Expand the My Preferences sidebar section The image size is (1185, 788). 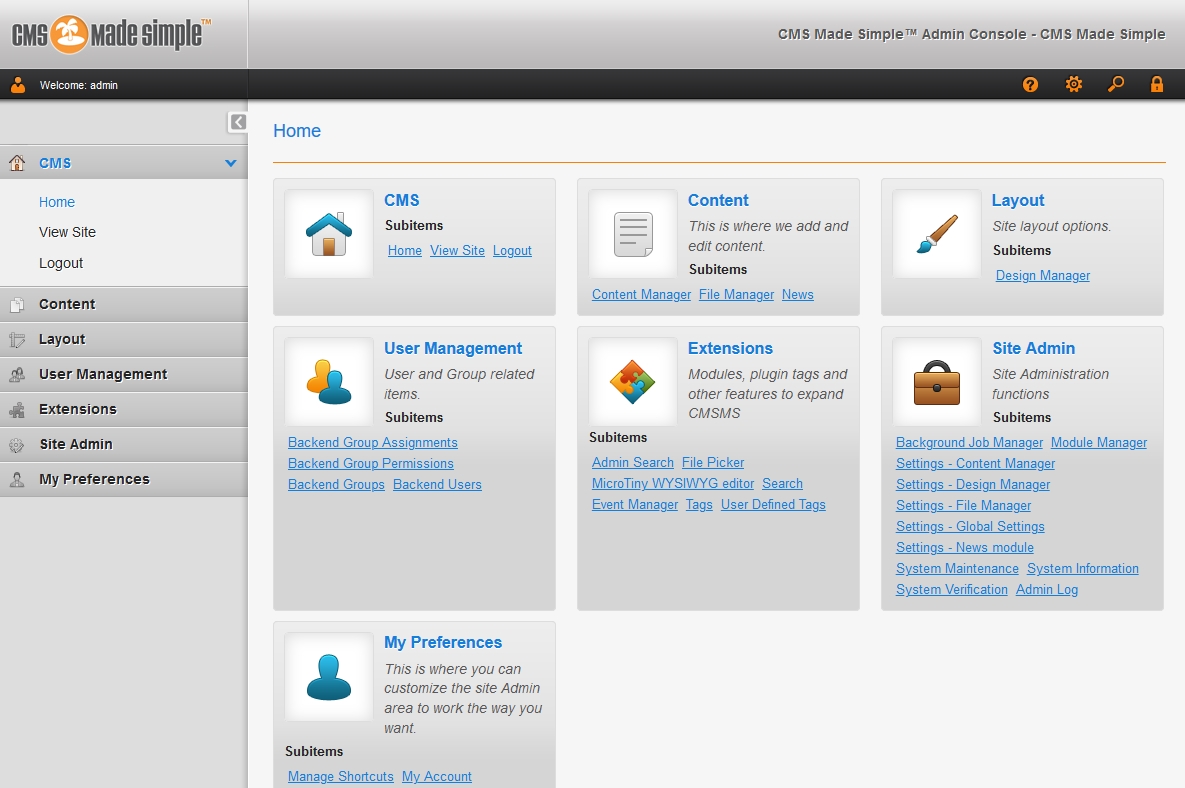click(124, 480)
